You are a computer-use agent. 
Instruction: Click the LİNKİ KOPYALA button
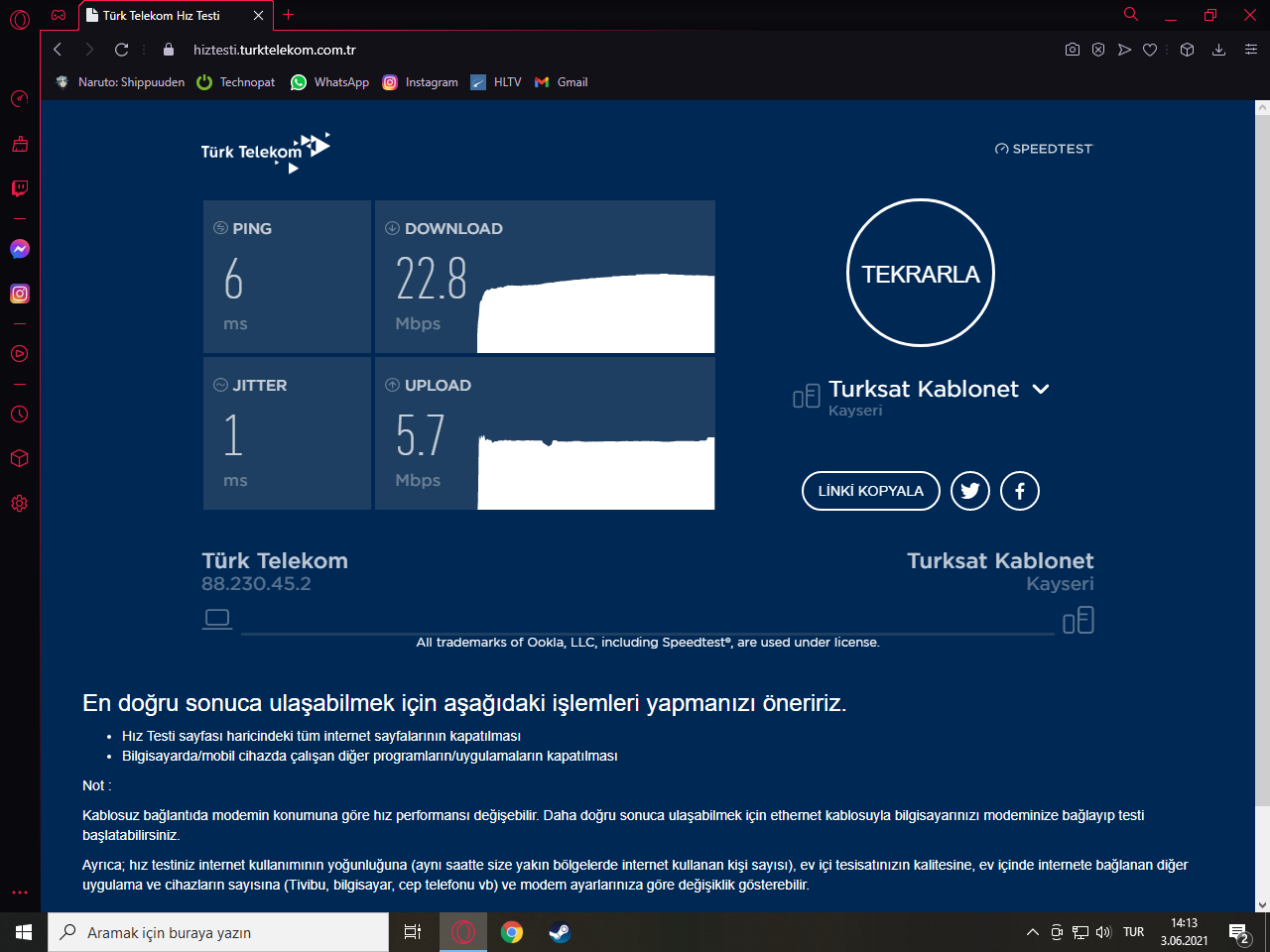click(871, 491)
